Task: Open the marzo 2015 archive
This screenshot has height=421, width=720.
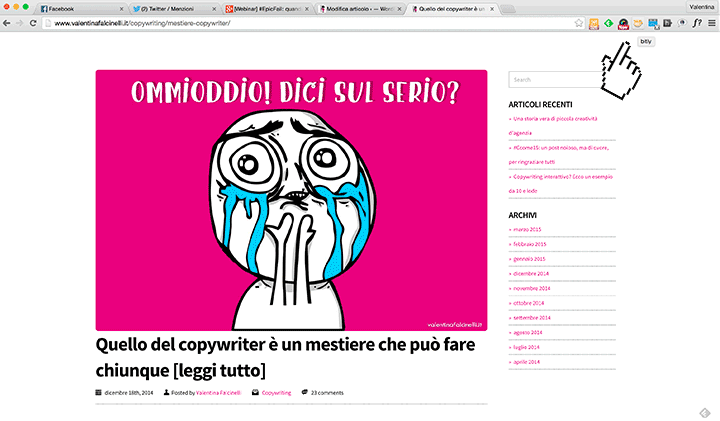Action: [x=527, y=229]
